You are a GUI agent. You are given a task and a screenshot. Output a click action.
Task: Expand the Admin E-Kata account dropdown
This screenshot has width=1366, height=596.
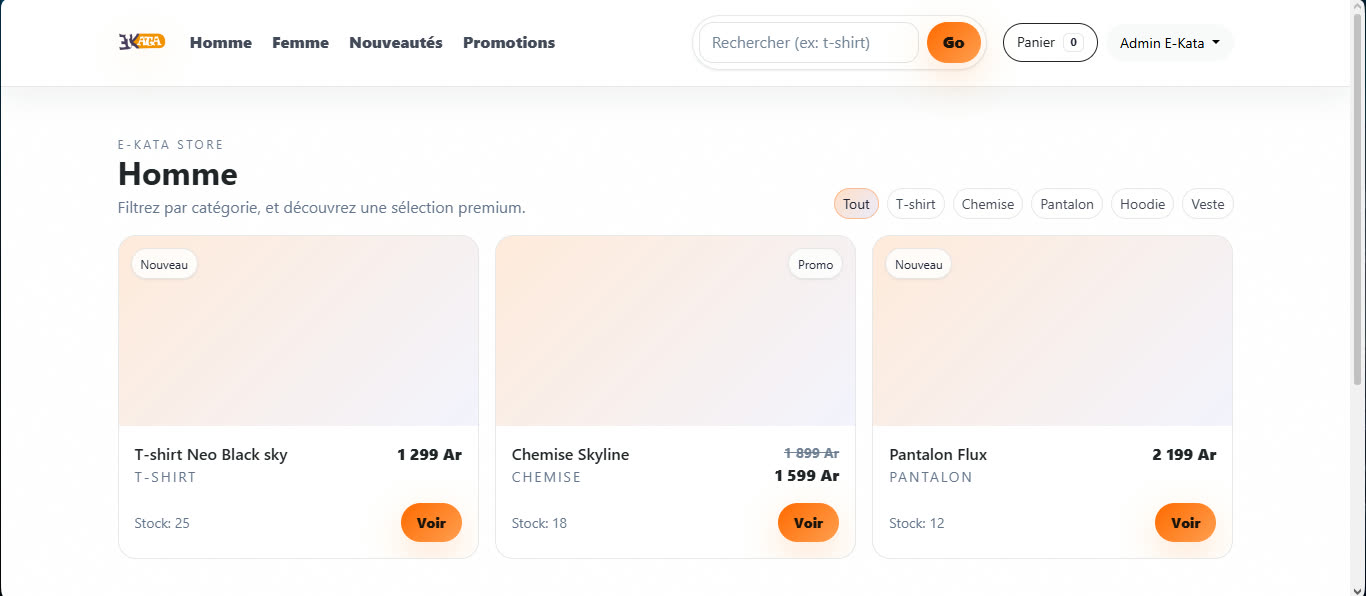click(x=1170, y=43)
